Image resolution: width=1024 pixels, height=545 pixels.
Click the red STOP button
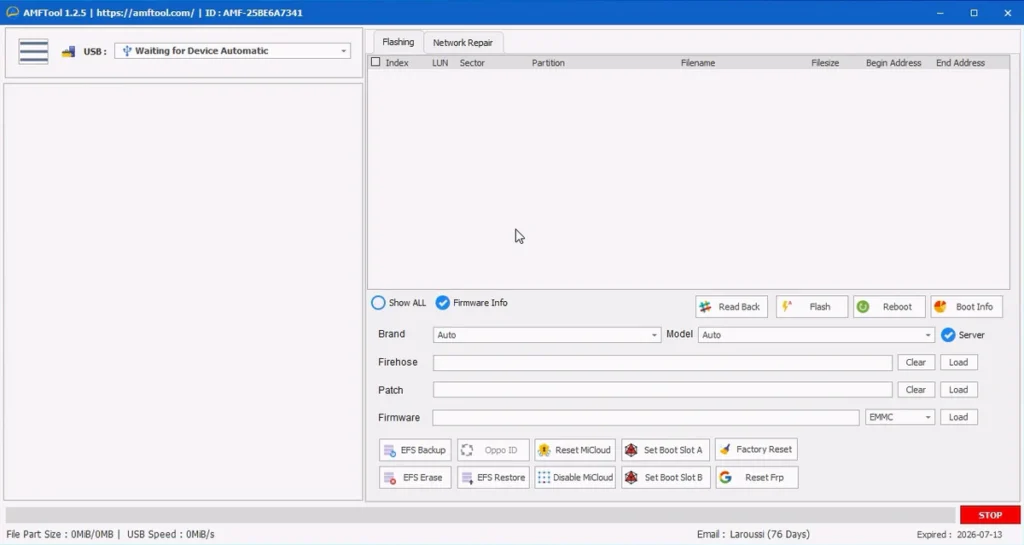click(990, 515)
